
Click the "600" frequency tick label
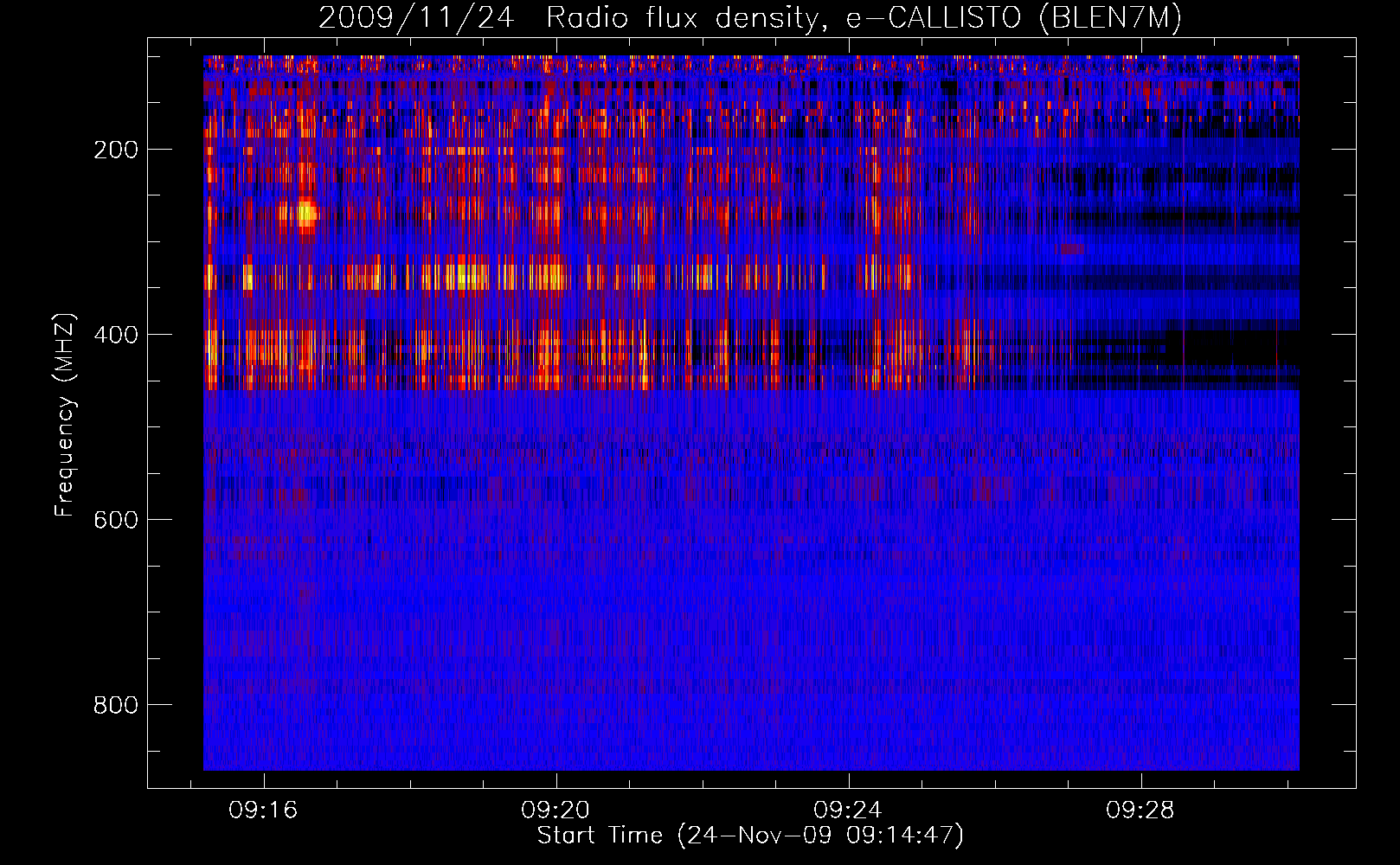pos(115,520)
